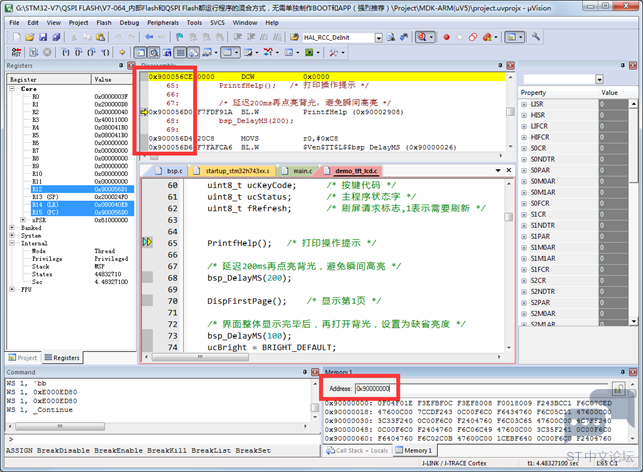Show next statement with yellow arrow icon
This screenshot has height=472, width=643.
(x=122, y=52)
